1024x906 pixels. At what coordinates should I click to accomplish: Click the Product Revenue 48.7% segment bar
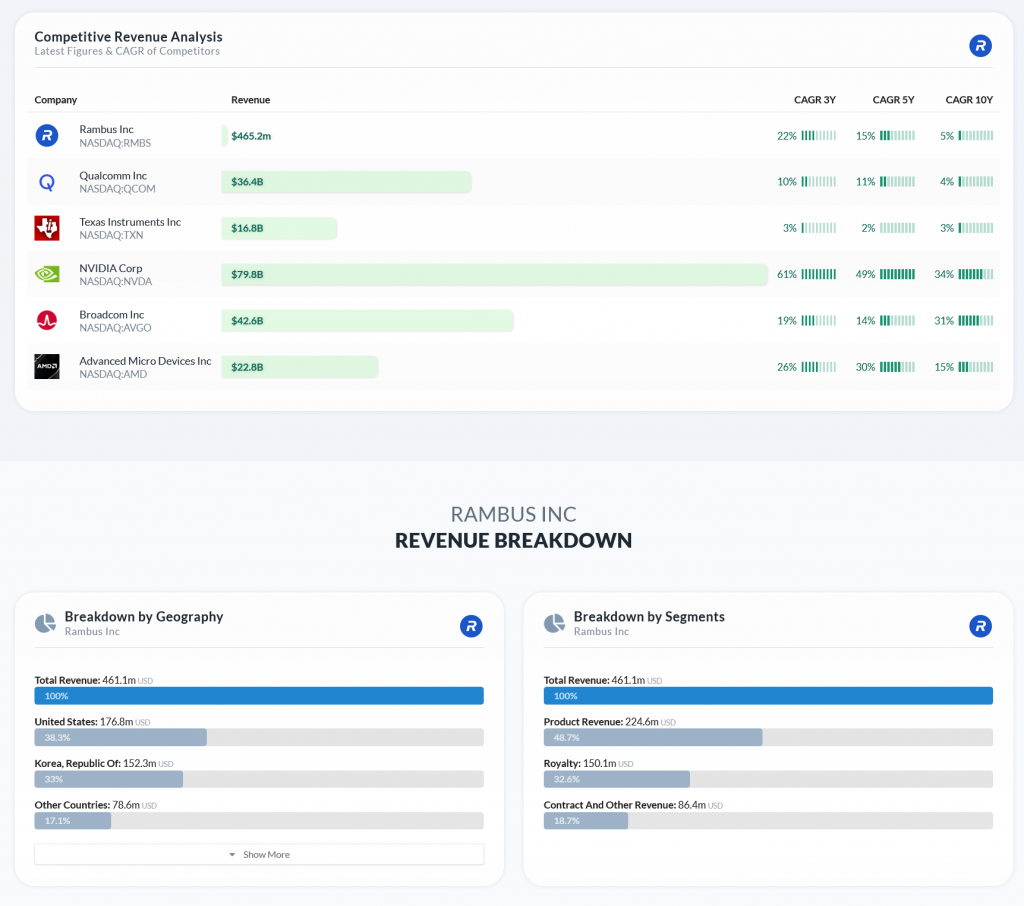click(653, 737)
